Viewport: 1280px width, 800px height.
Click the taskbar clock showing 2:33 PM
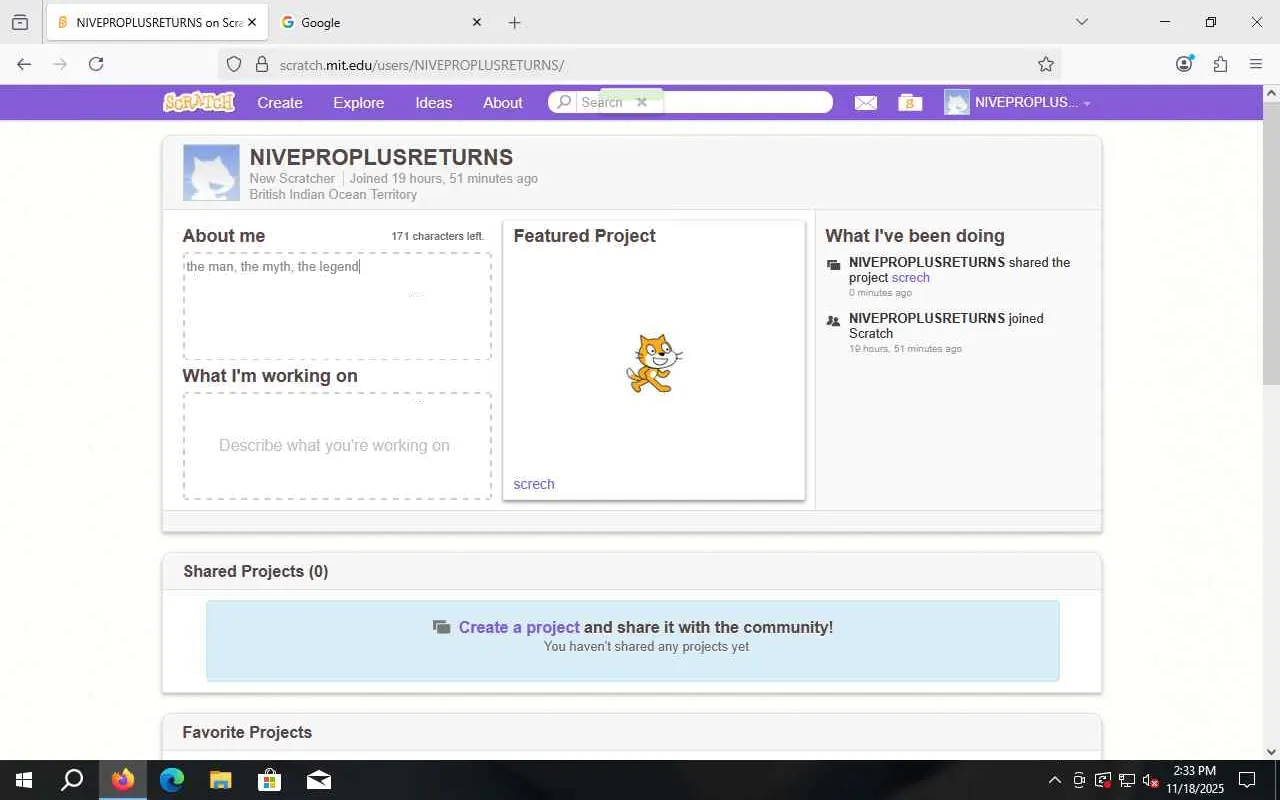[1194, 780]
